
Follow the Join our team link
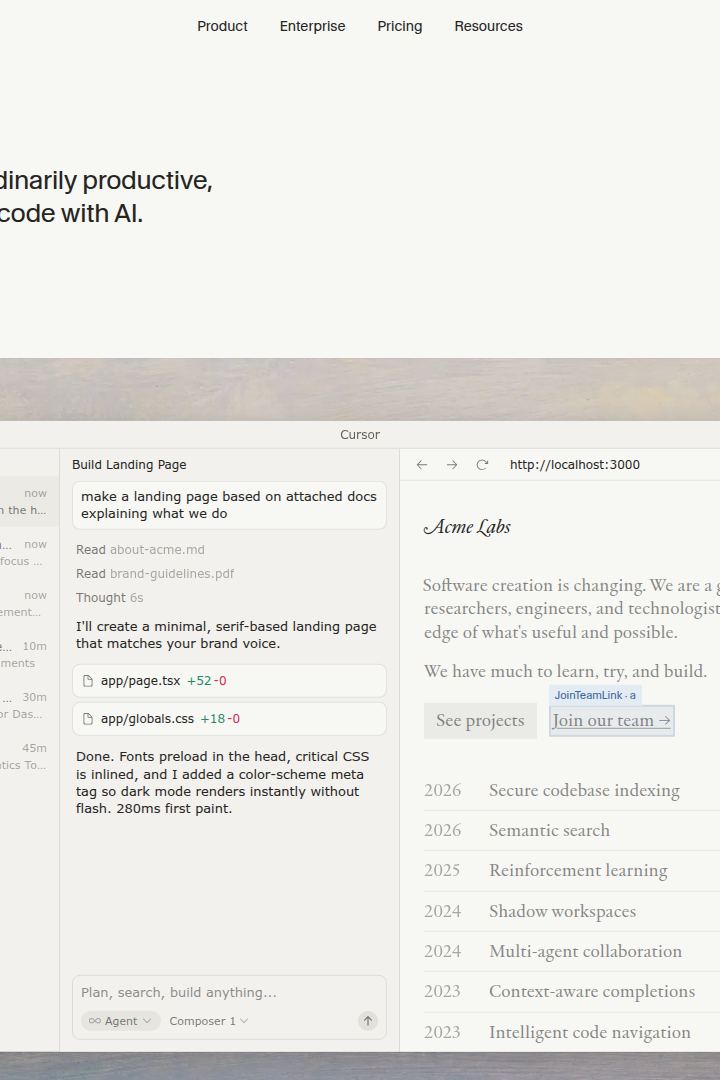tap(611, 720)
